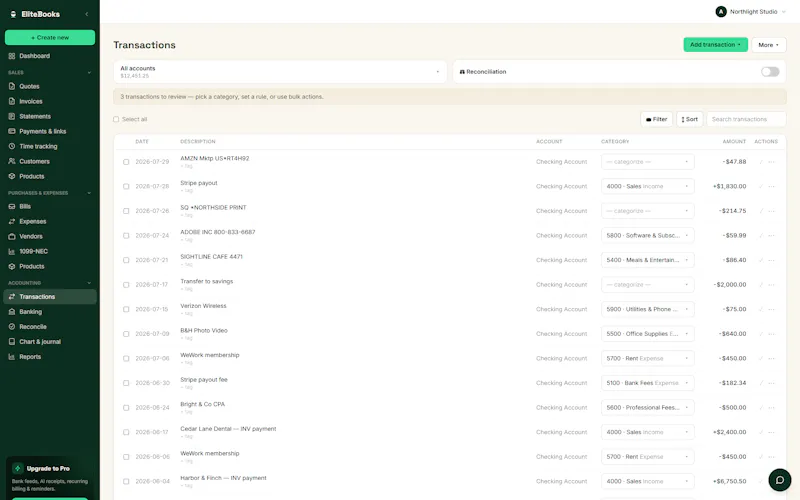Select the SQ *NORTHSIDE PRINT checkbox

(x=126, y=211)
